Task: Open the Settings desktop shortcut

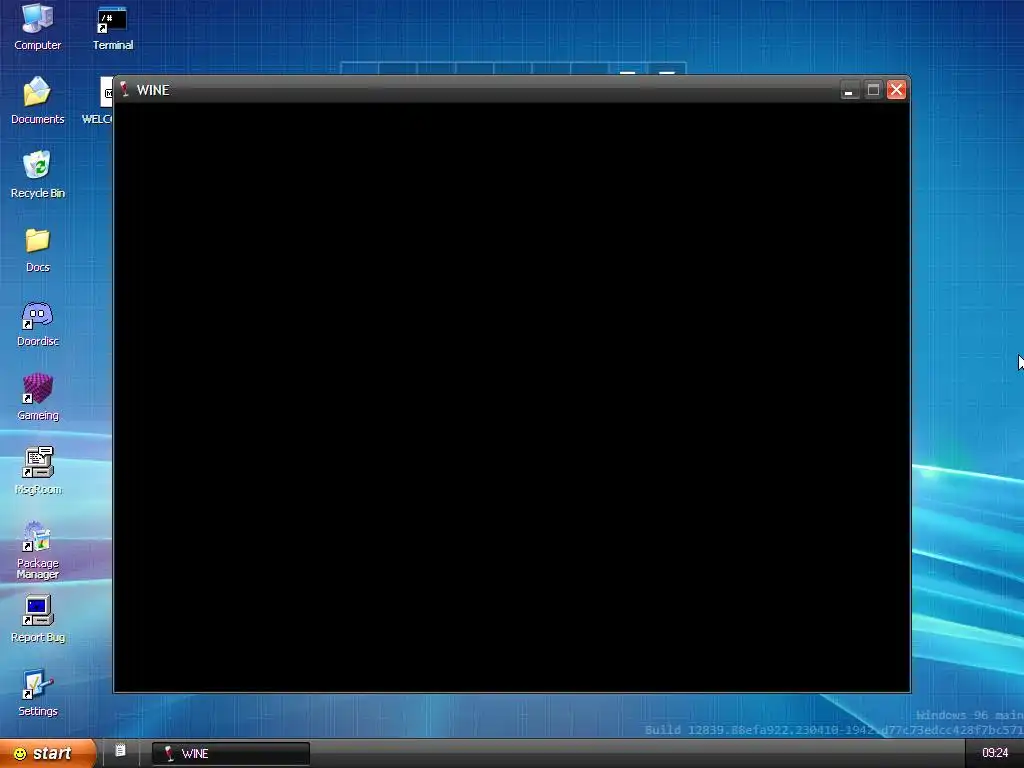Action: point(38,693)
